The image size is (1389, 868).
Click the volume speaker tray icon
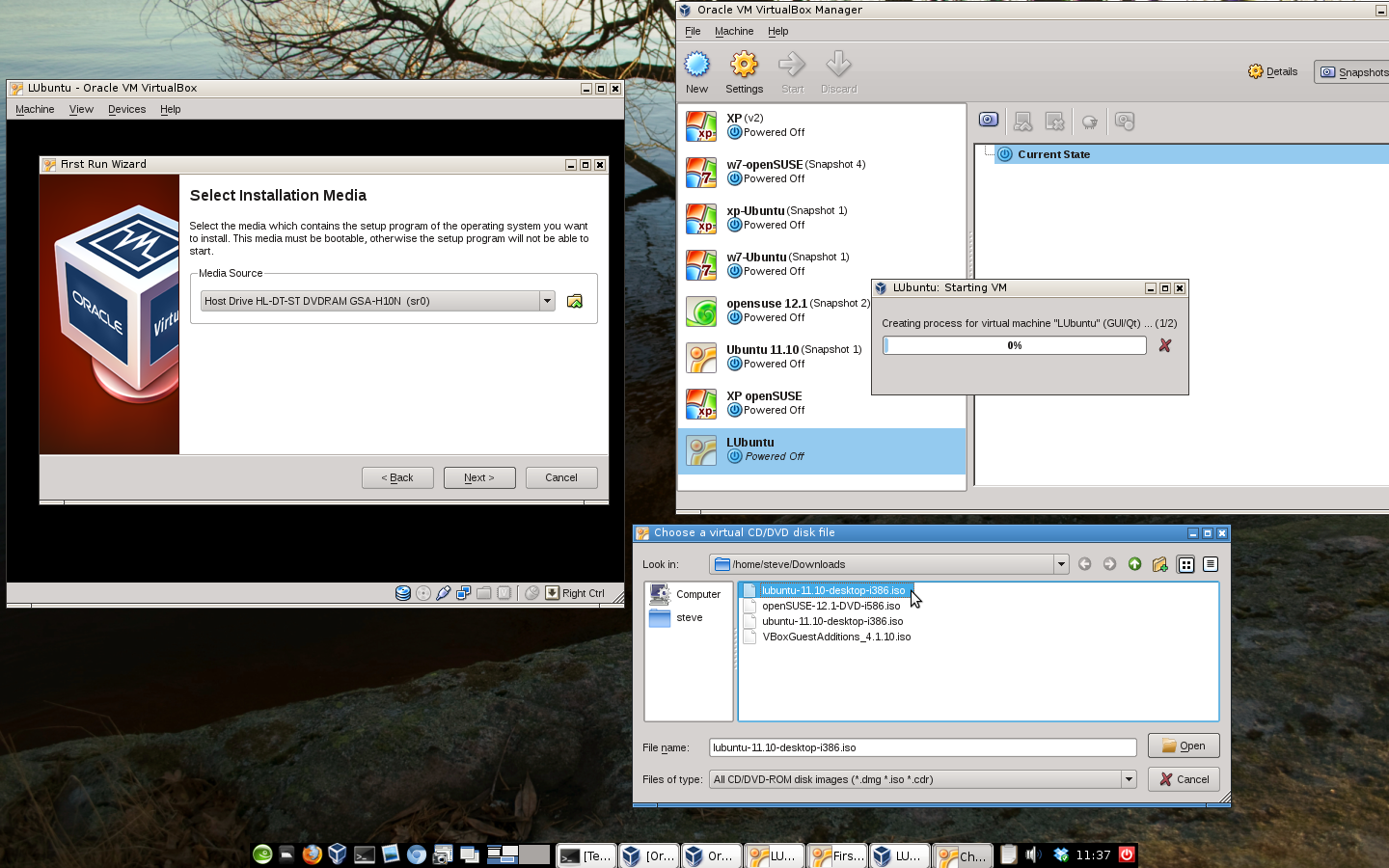[x=1033, y=854]
